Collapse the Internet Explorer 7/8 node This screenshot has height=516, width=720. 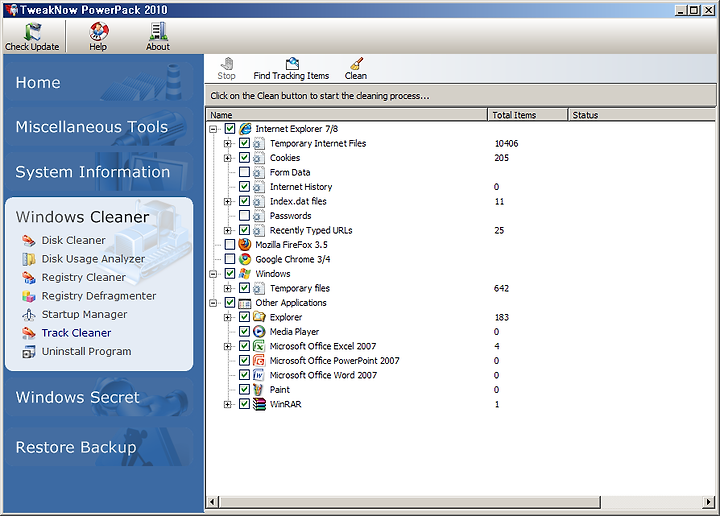(x=213, y=129)
